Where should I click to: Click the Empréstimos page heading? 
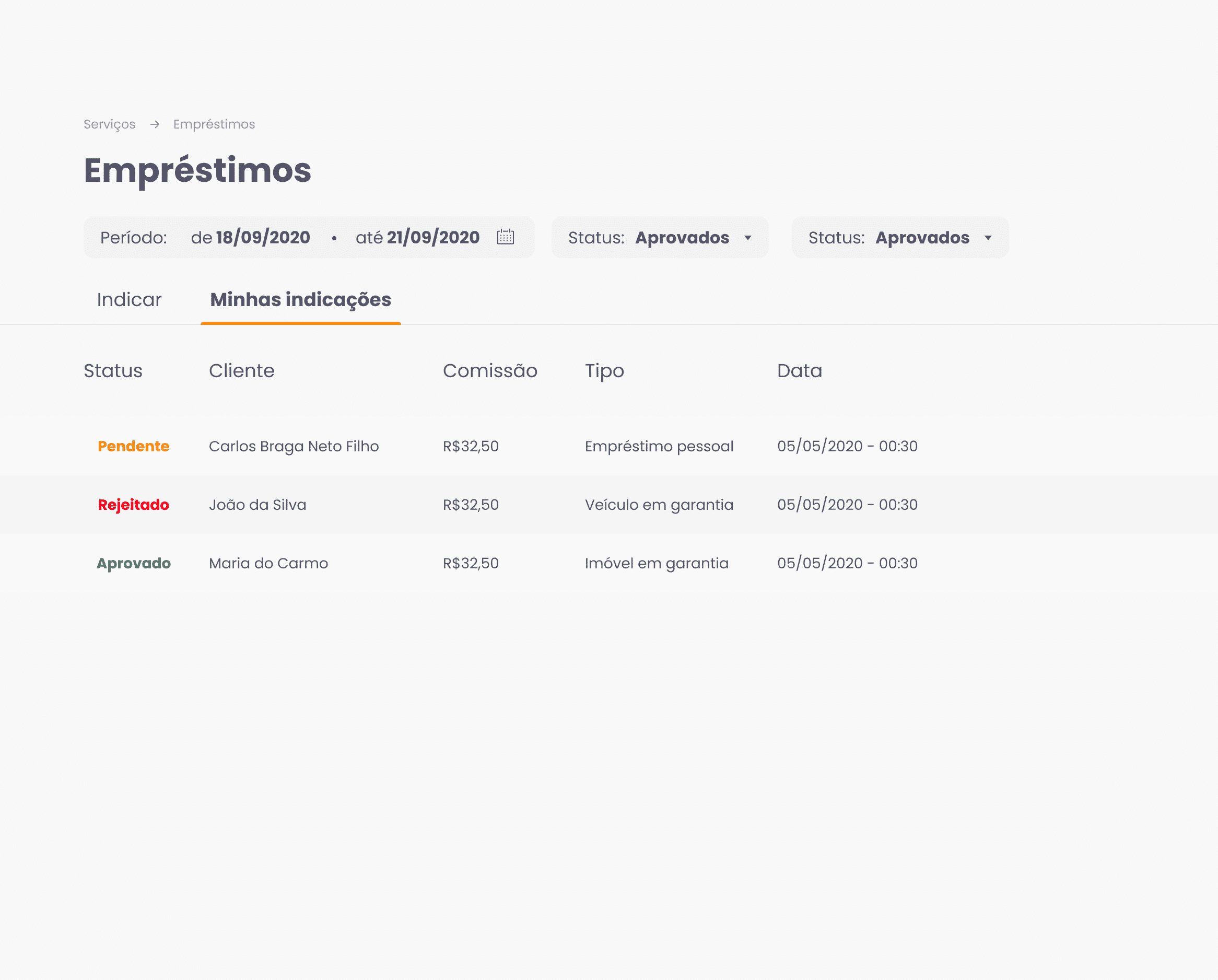(197, 171)
